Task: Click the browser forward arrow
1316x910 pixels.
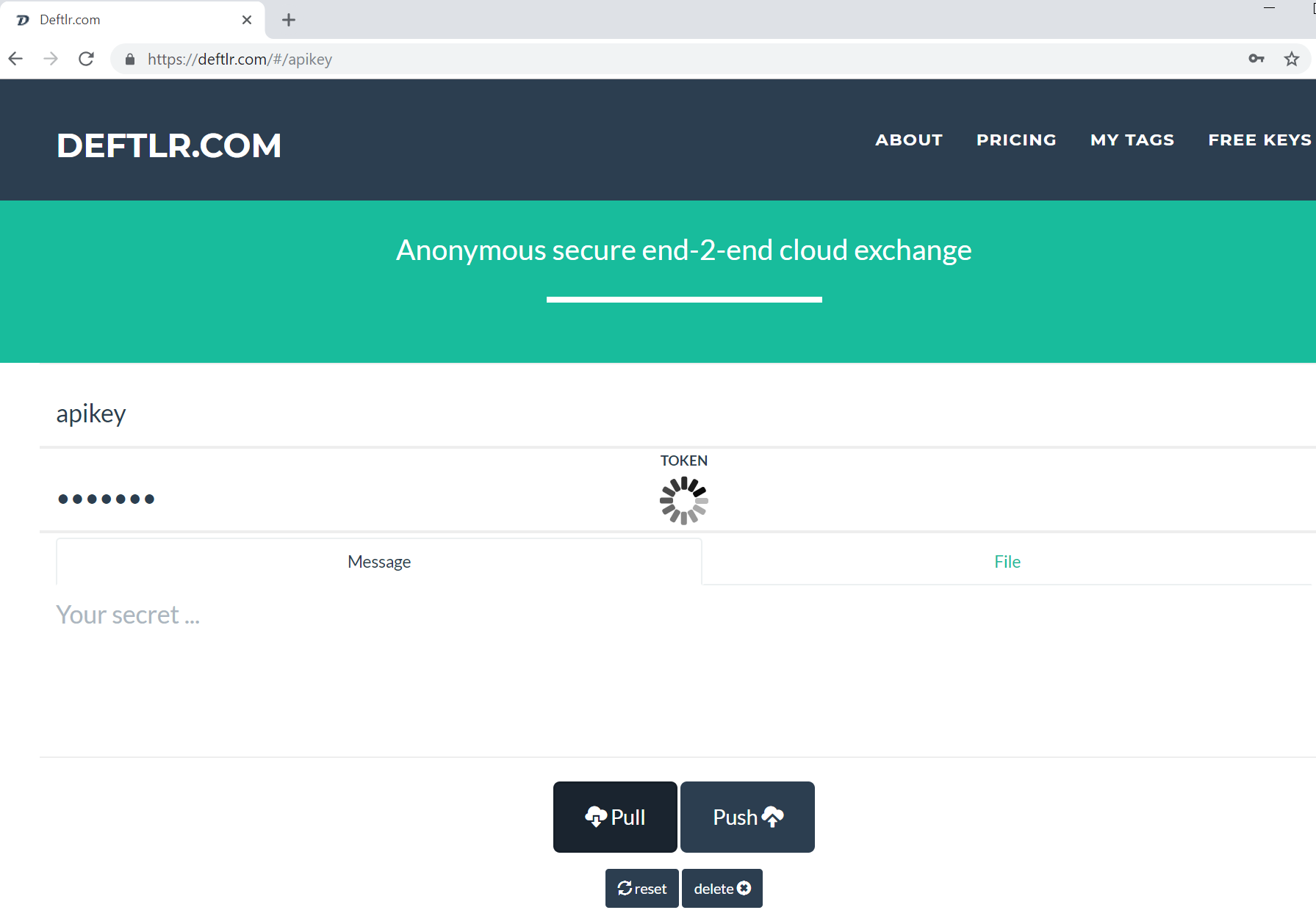Action: 51,59
